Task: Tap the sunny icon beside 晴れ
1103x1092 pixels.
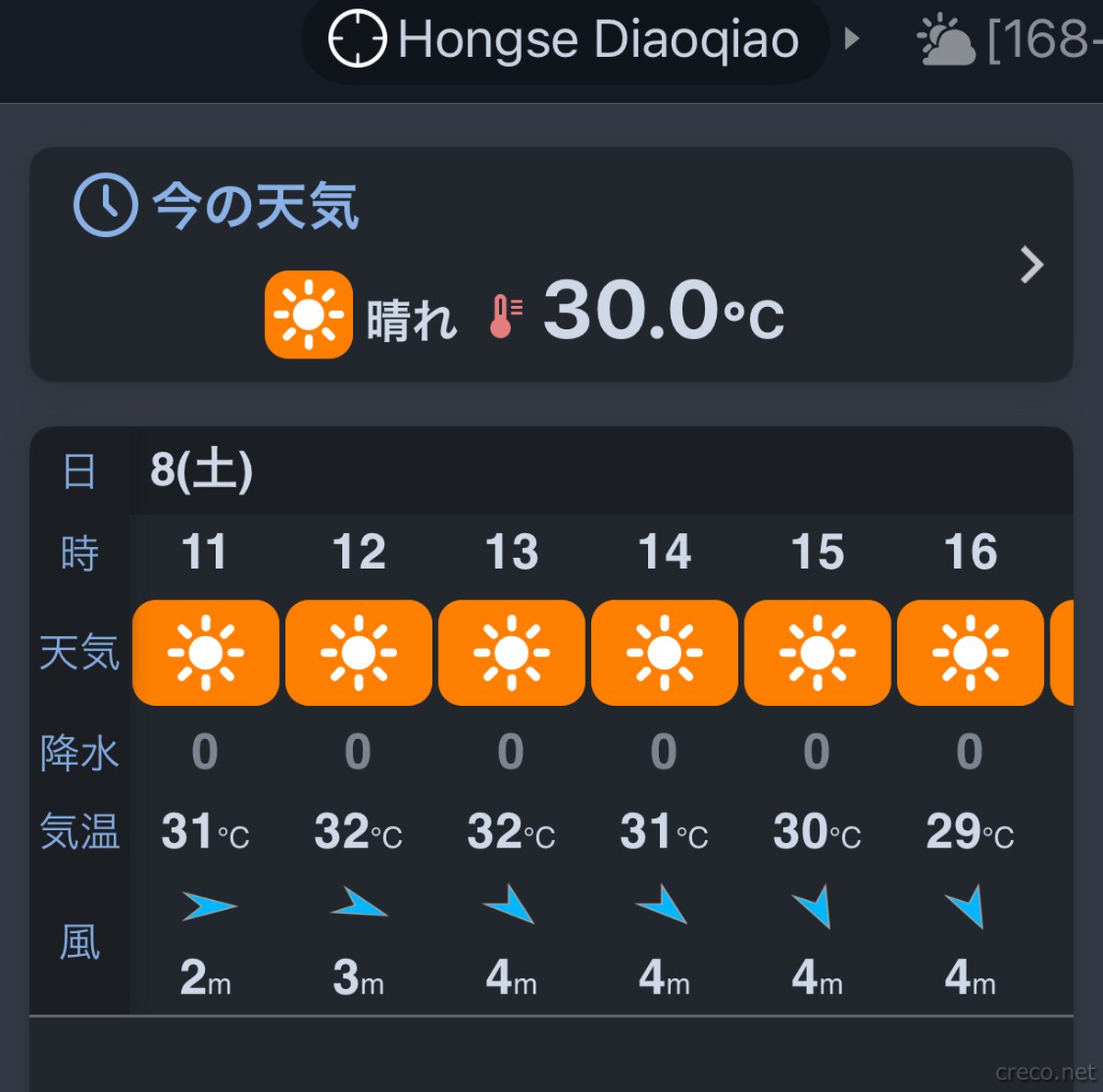Action: point(309,314)
